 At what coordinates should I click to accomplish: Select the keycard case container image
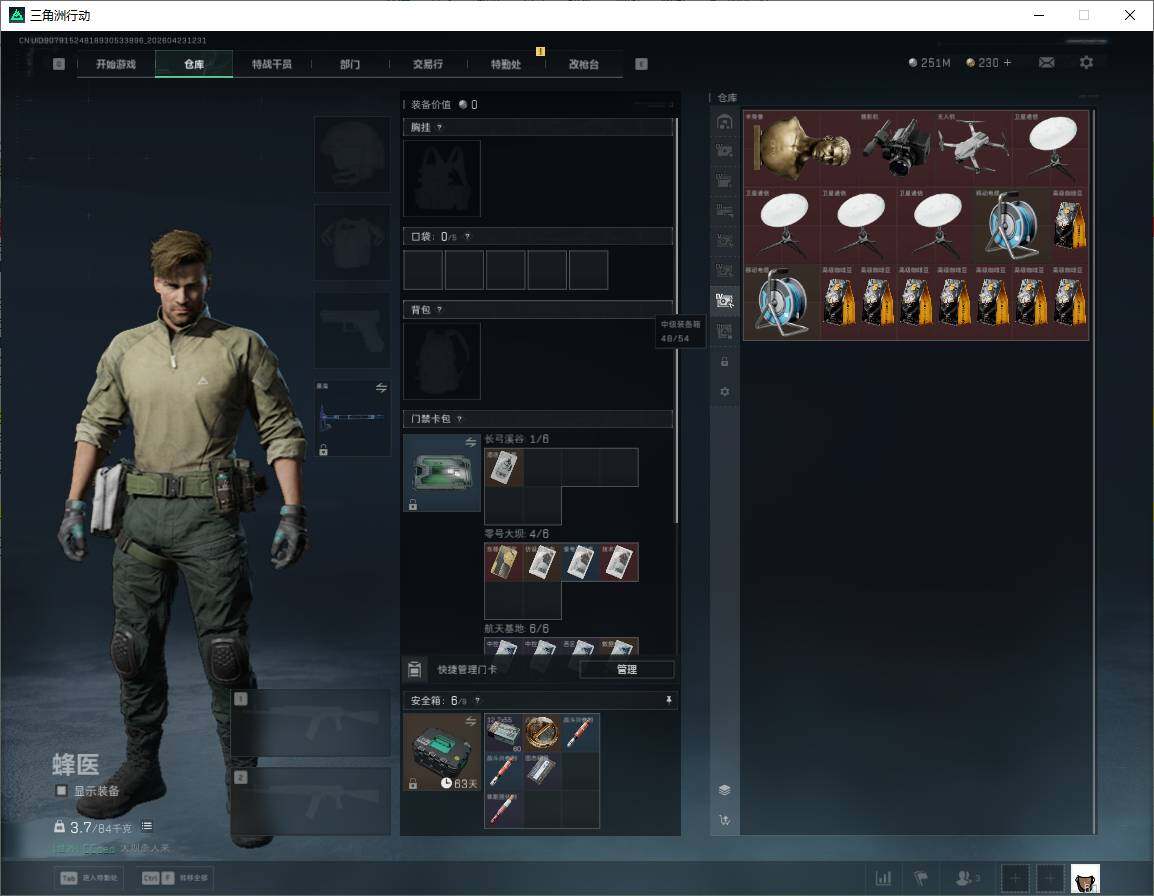442,473
